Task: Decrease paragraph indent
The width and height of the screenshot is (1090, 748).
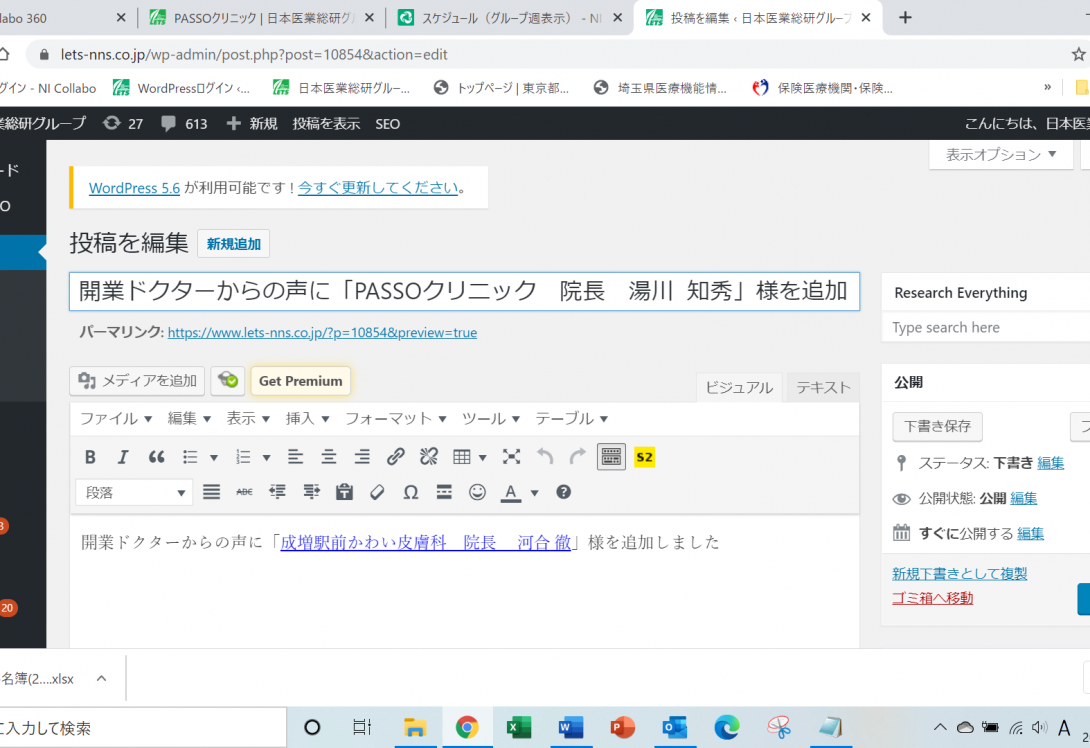Action: point(277,492)
